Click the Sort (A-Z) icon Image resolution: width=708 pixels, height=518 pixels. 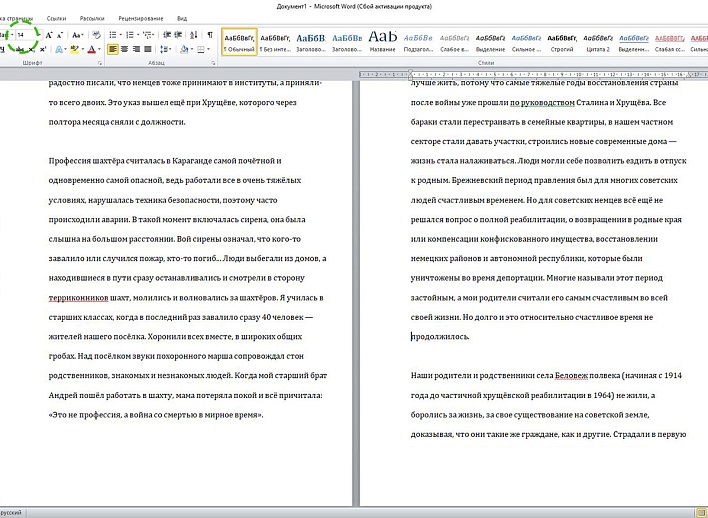(193, 35)
